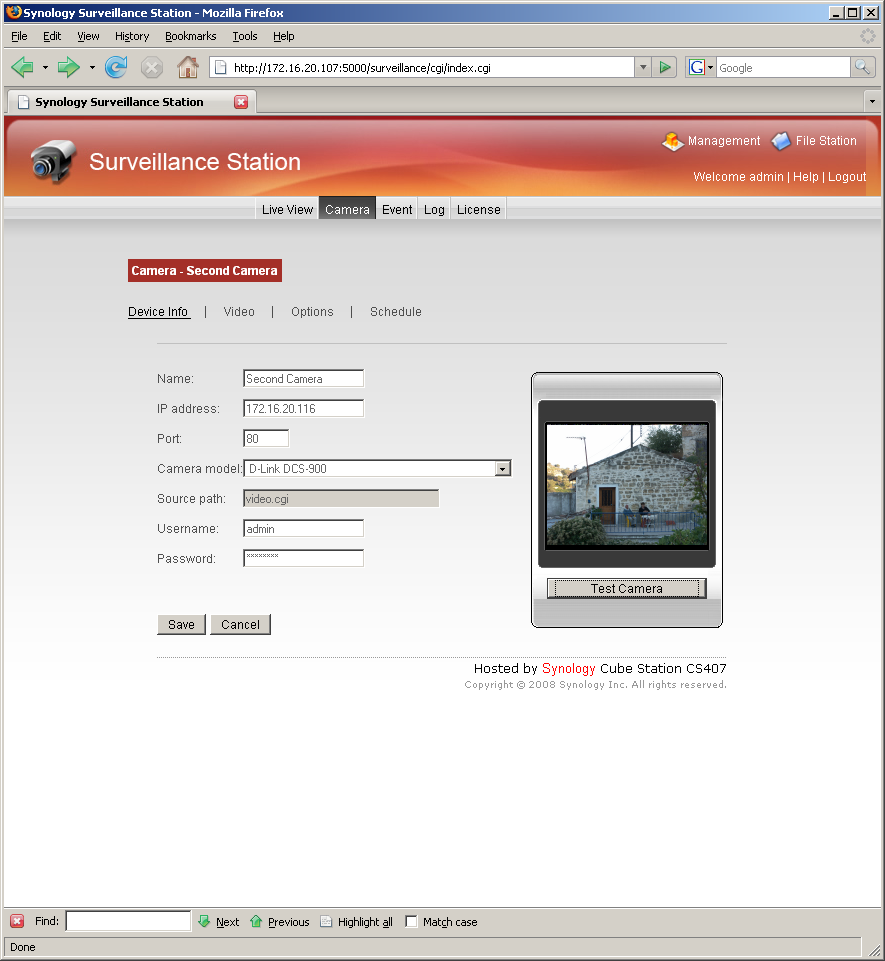The height and width of the screenshot is (961, 885).
Task: Enable the Match case checkbox
Action: [x=411, y=921]
